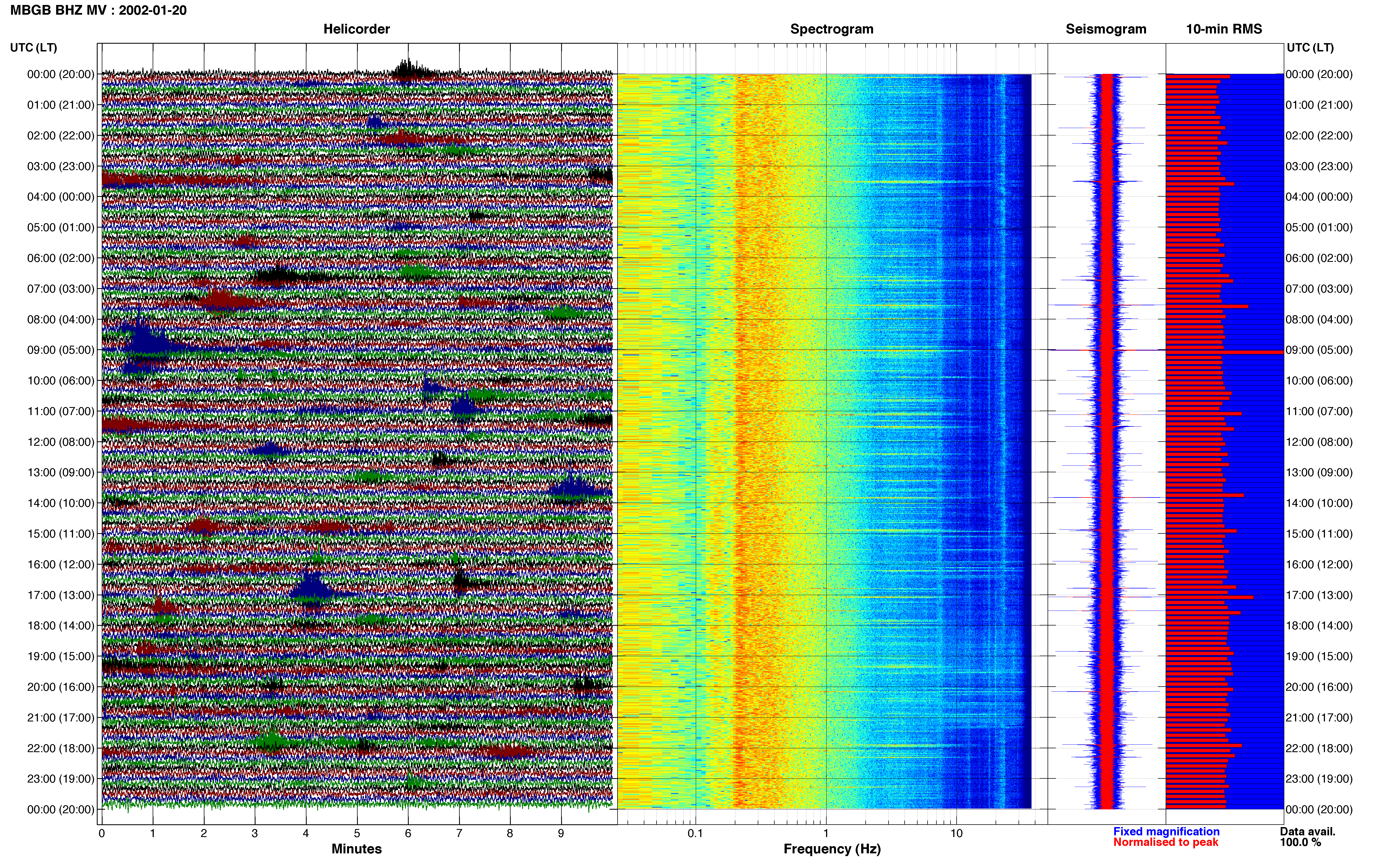The width and height of the screenshot is (1388, 868).
Task: Click "17:00 (13:00)" on the helicorder time axis
Action: tap(61, 595)
